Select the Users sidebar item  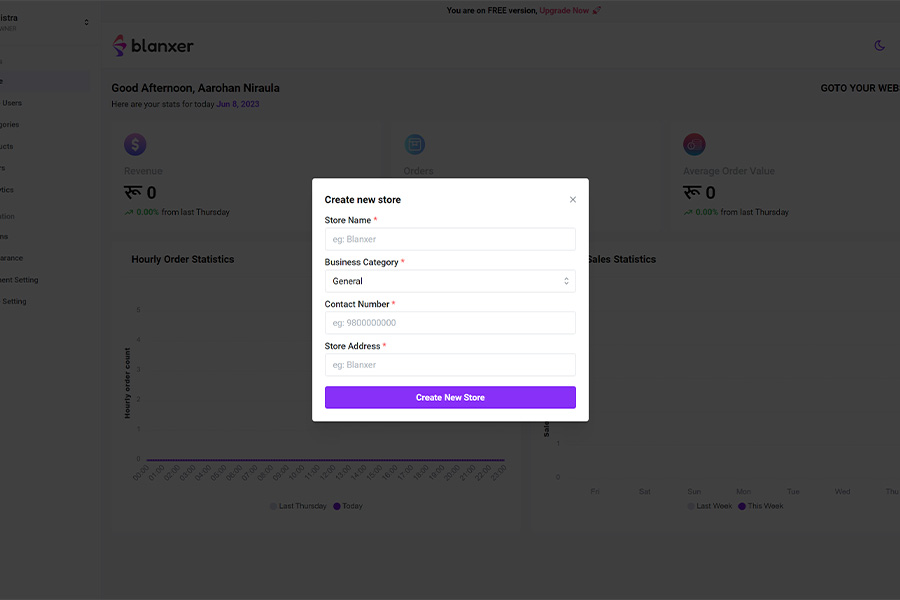pos(12,103)
